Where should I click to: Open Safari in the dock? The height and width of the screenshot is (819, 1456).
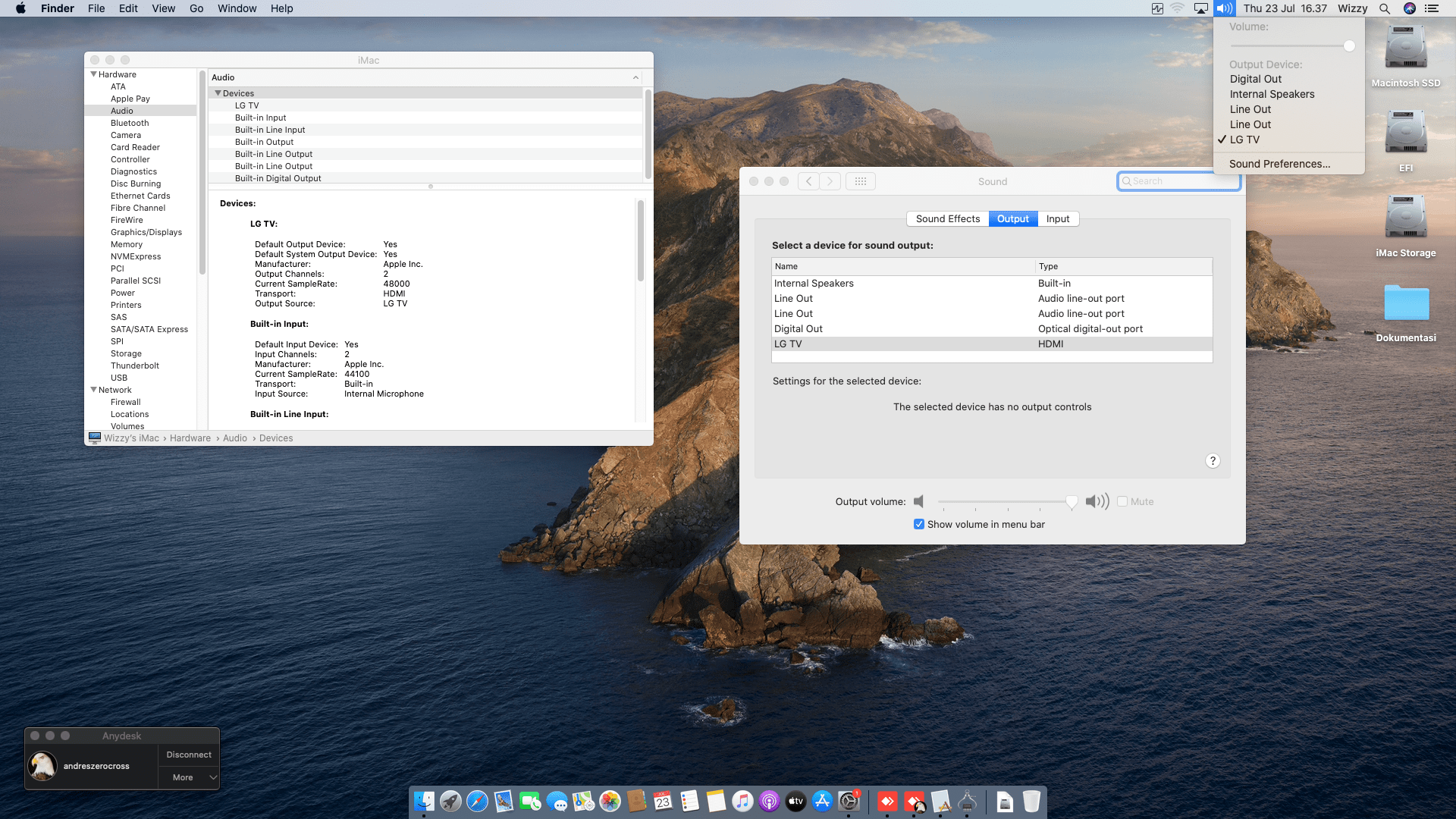coord(477,801)
